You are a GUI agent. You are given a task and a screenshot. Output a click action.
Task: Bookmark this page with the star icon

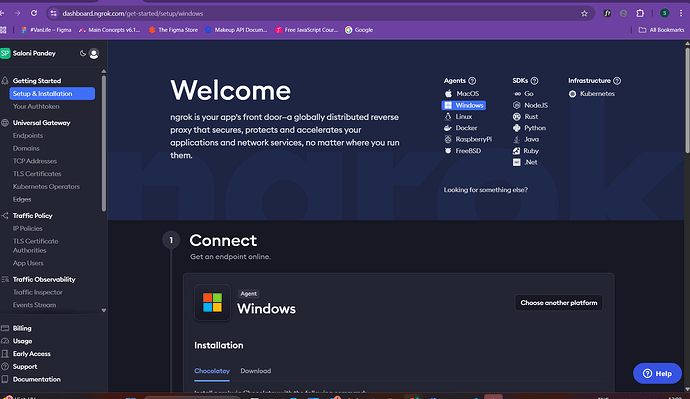[584, 14]
